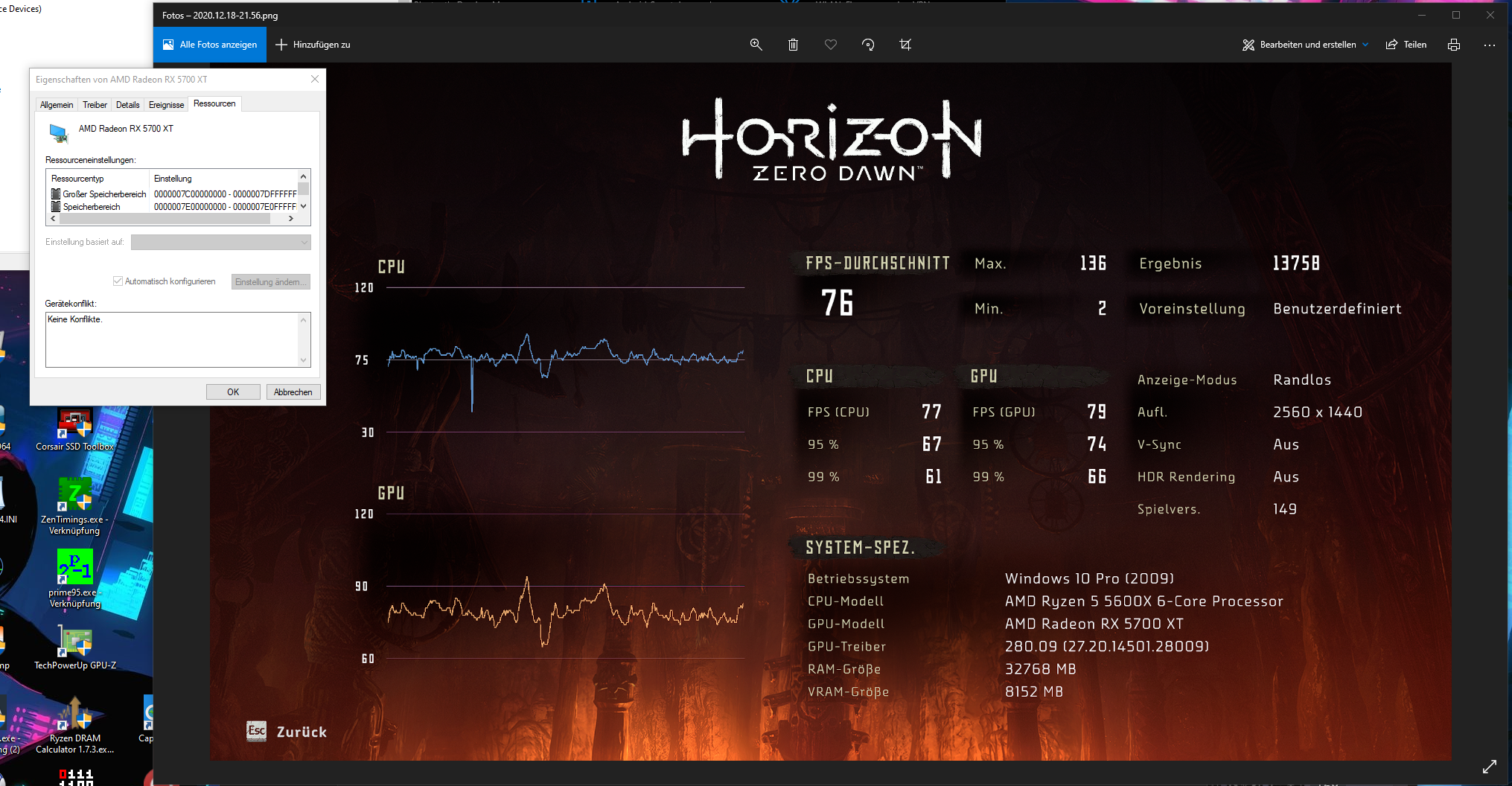Open the Einstellung basiert auf dropdown

220,242
